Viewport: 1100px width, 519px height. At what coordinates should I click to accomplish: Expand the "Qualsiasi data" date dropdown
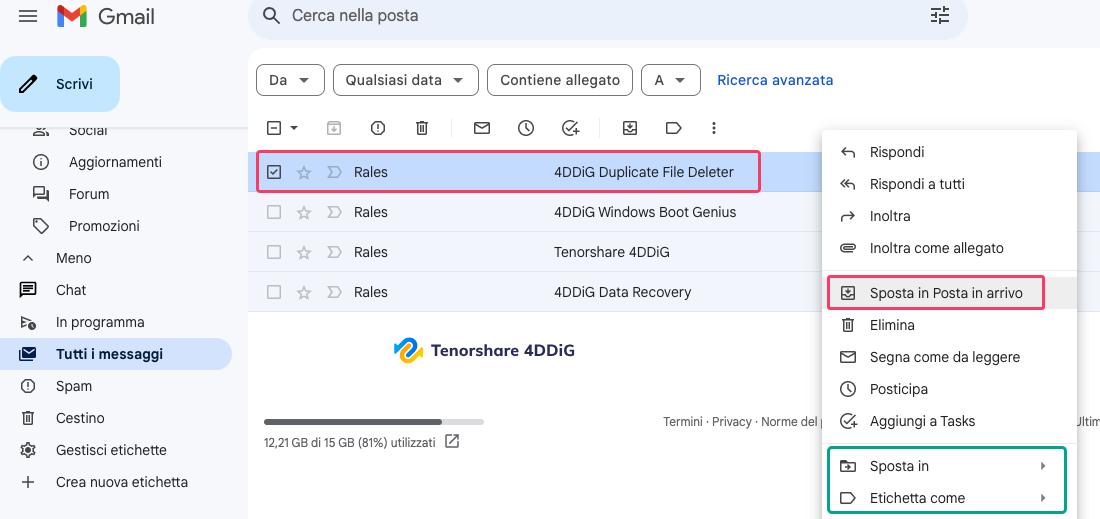coord(405,80)
